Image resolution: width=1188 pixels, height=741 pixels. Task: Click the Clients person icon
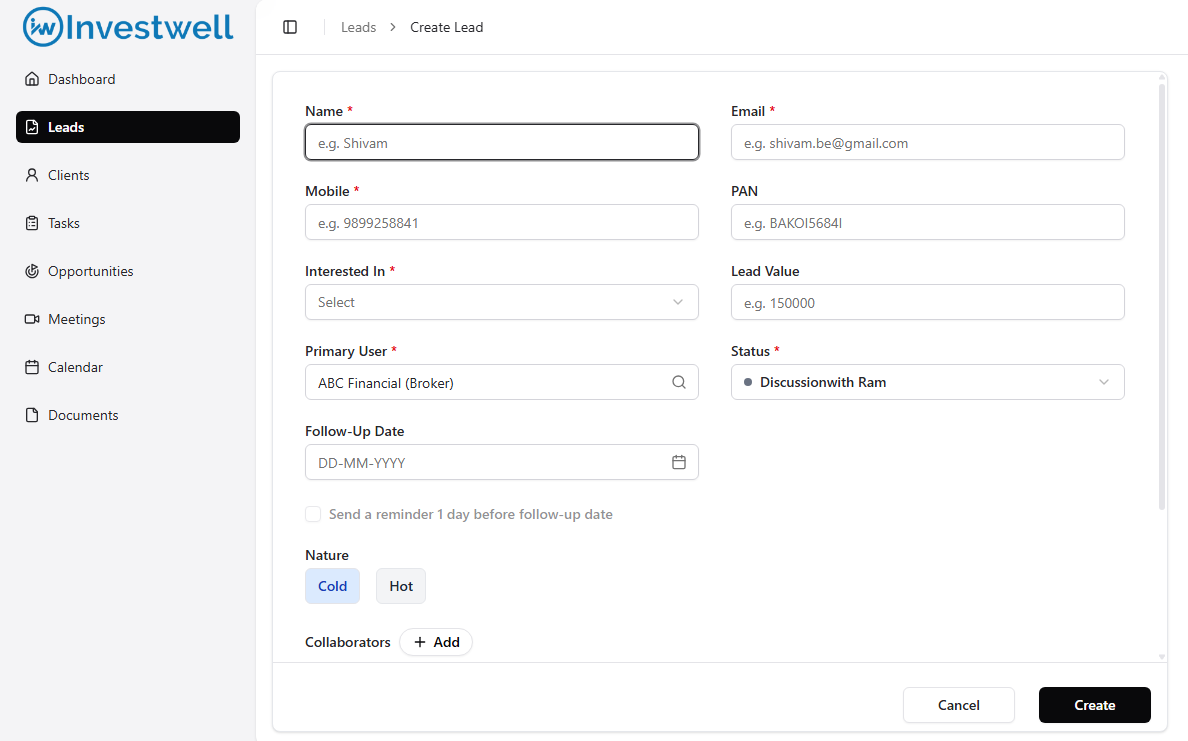32,175
